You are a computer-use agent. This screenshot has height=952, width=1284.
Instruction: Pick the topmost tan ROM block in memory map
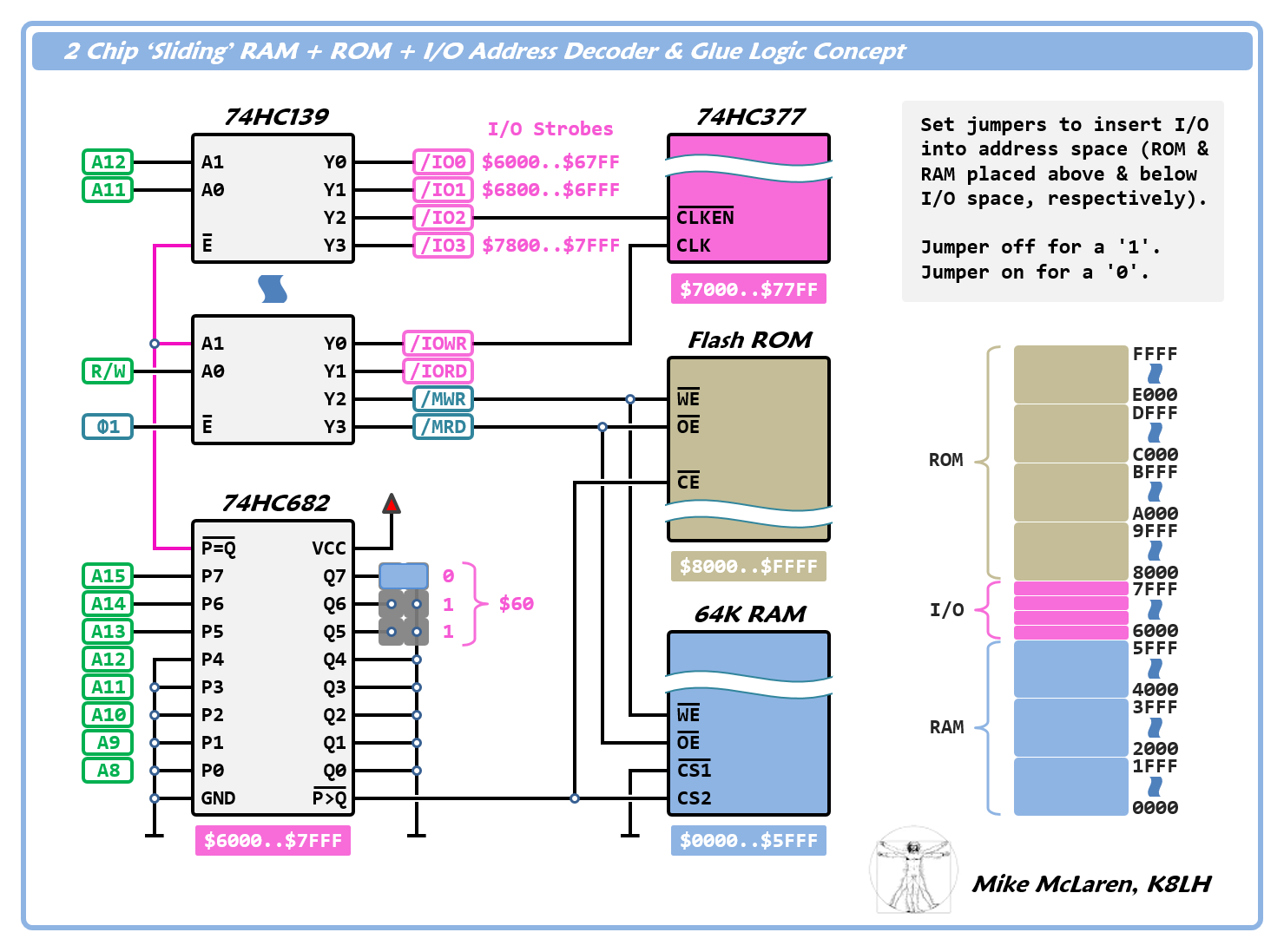1070,374
